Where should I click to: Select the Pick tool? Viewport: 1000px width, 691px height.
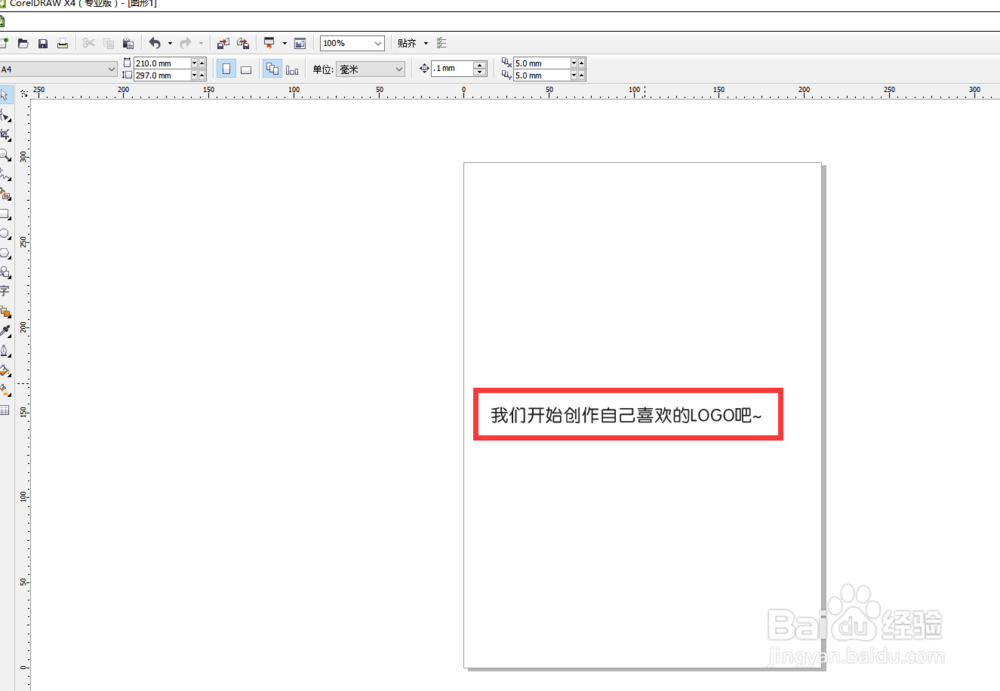7,94
